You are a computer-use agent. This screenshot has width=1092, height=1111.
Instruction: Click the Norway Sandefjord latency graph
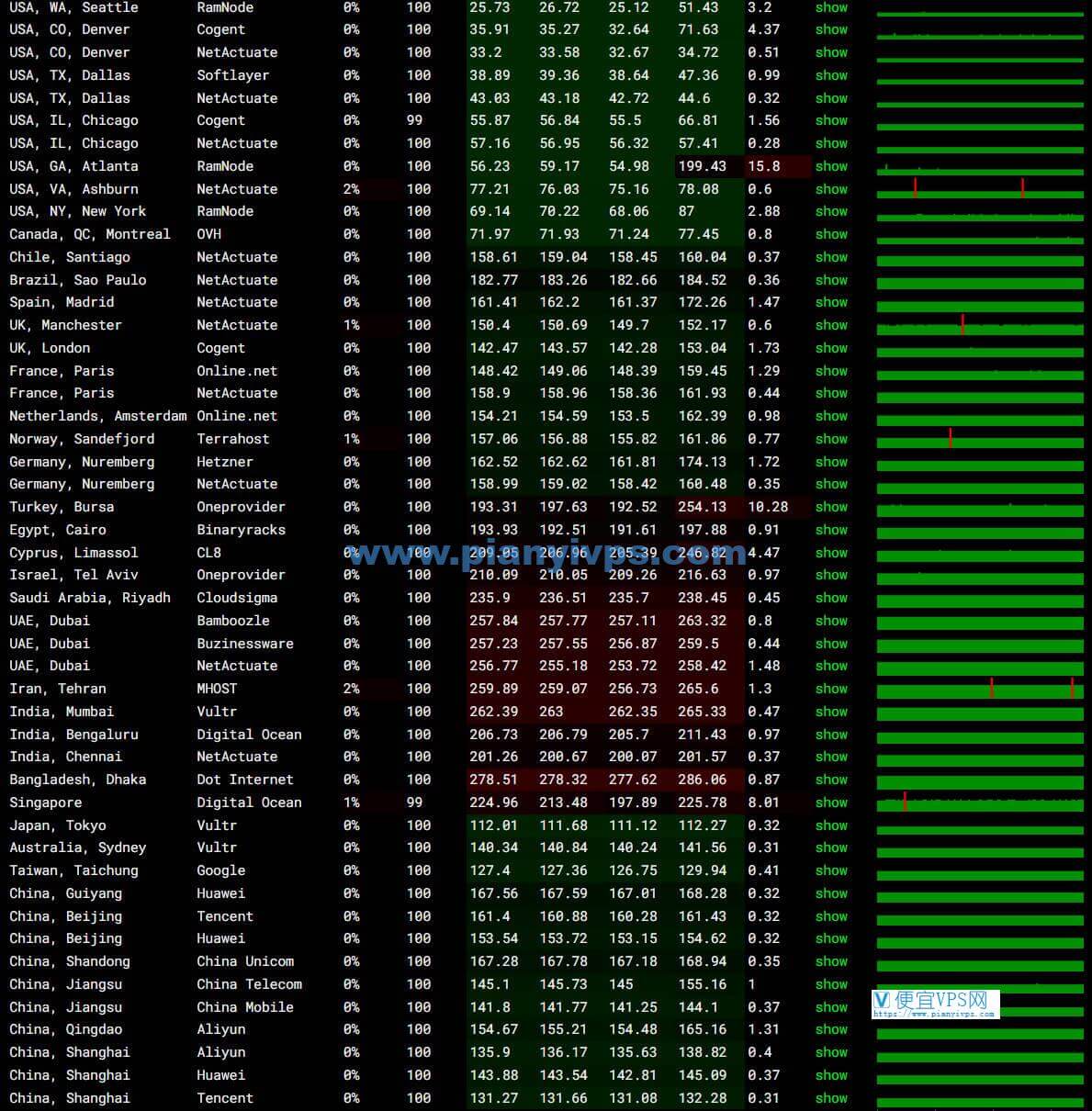980,438
